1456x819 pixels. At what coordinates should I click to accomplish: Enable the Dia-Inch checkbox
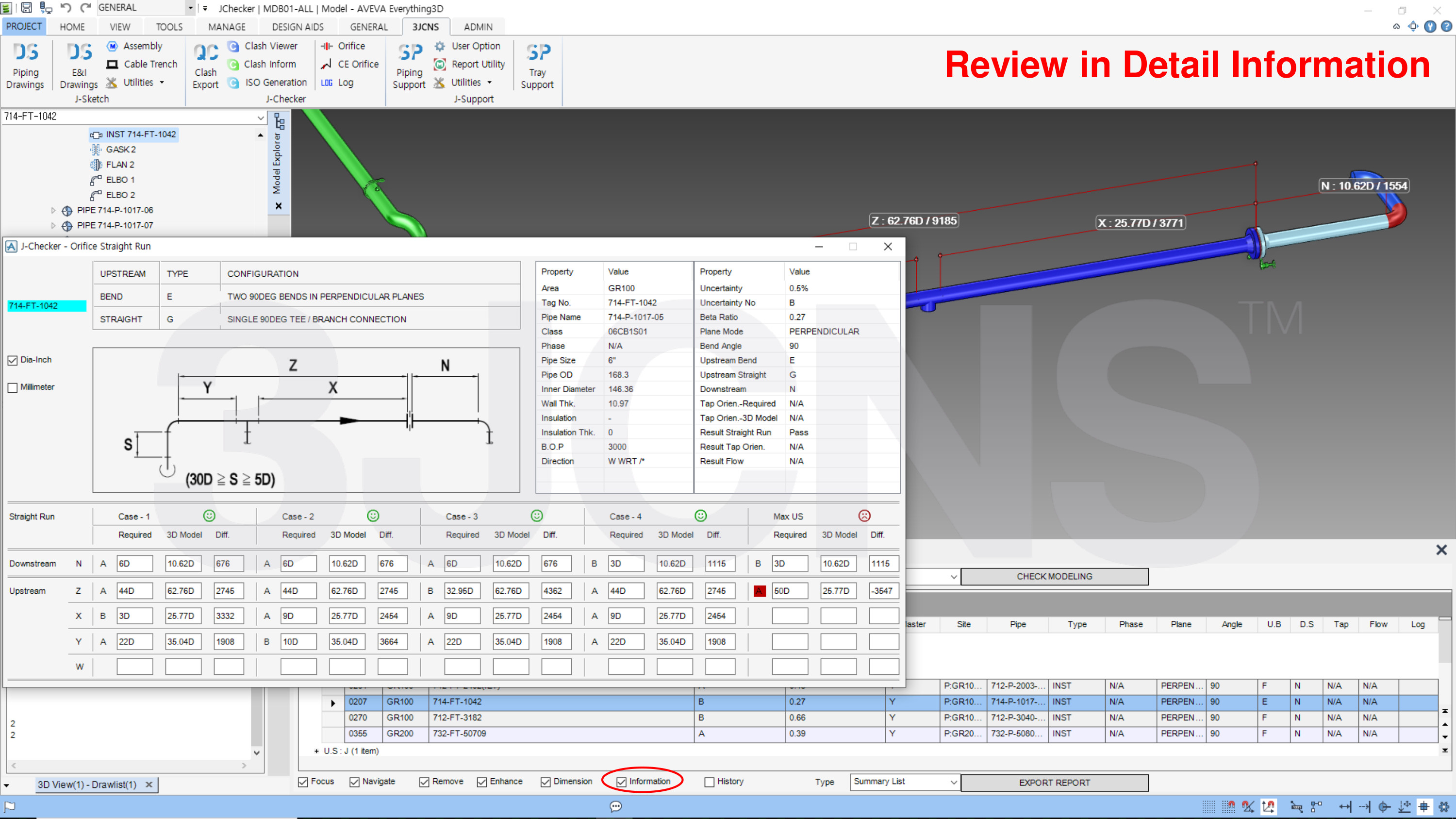coord(13,360)
